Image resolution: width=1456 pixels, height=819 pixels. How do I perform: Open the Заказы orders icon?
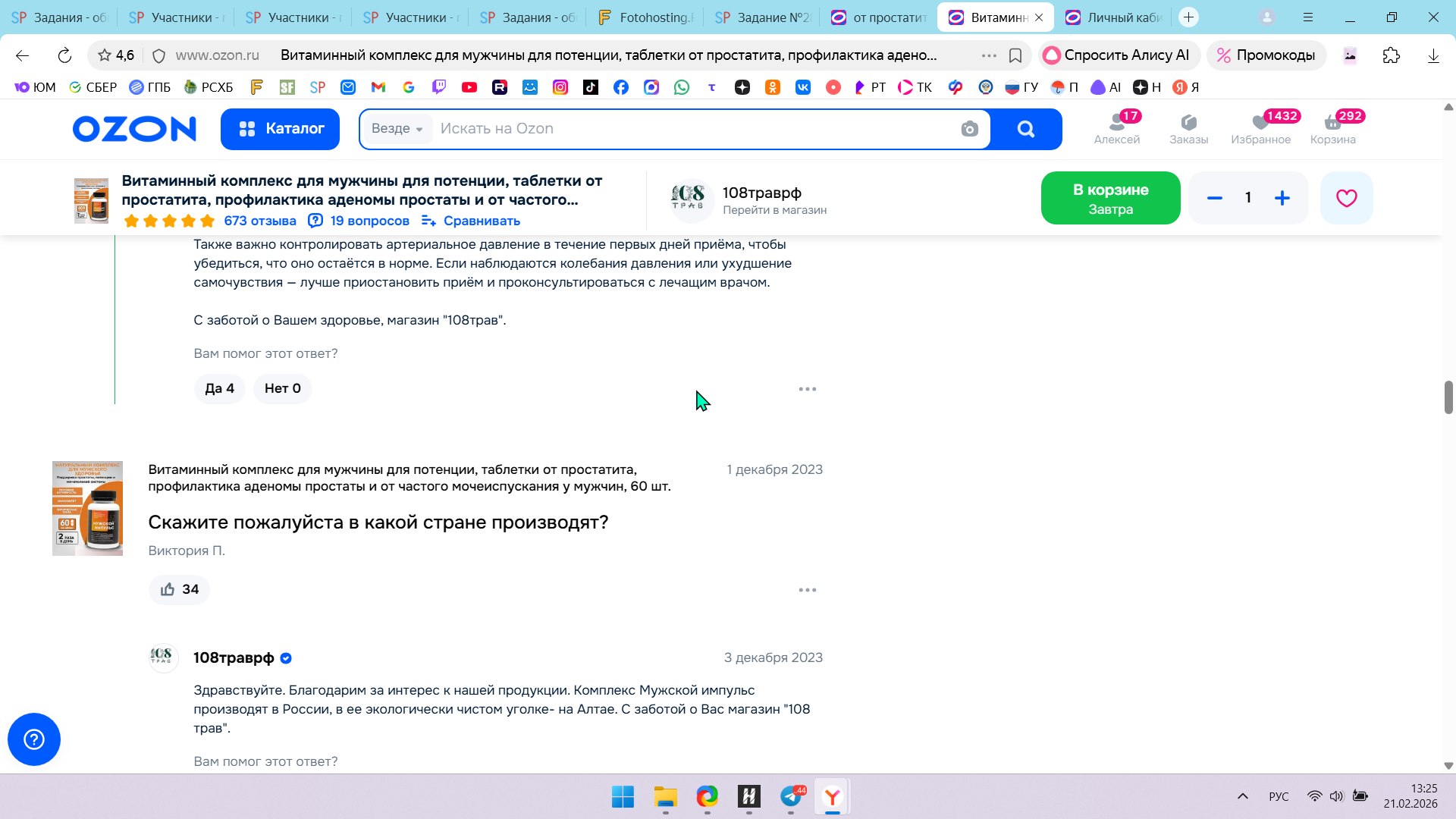pos(1188,127)
